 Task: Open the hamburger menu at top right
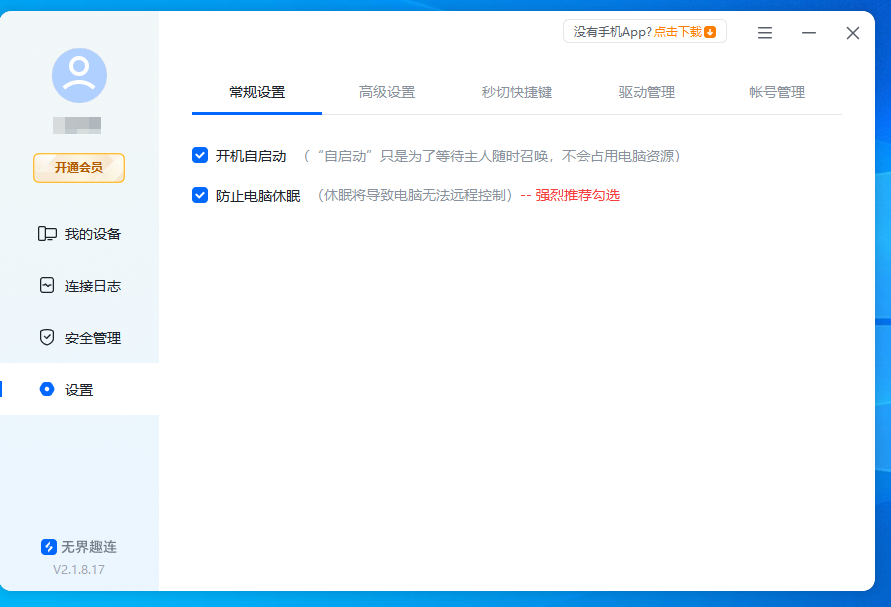click(x=764, y=32)
